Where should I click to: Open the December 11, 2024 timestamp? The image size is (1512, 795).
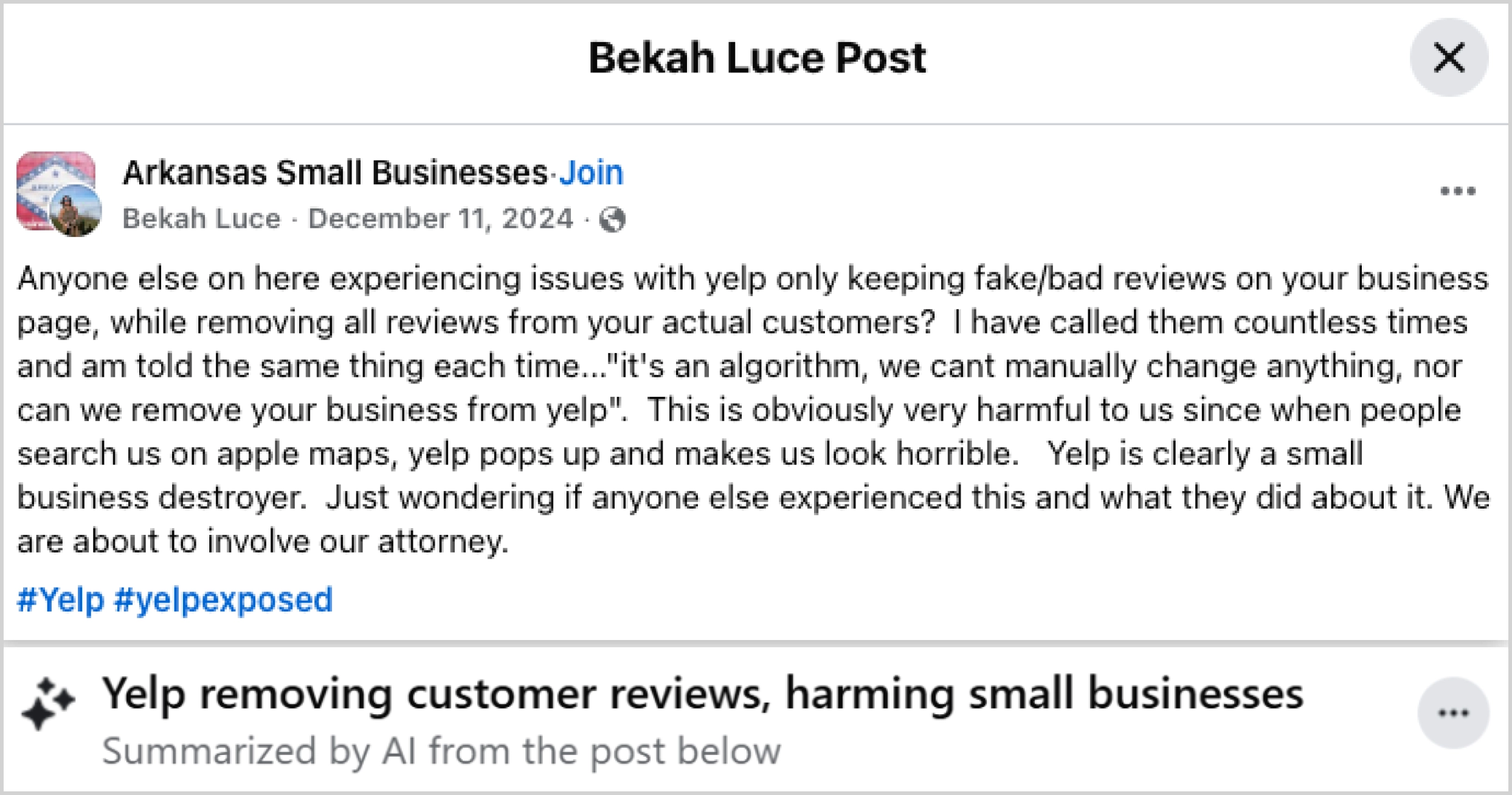441,219
